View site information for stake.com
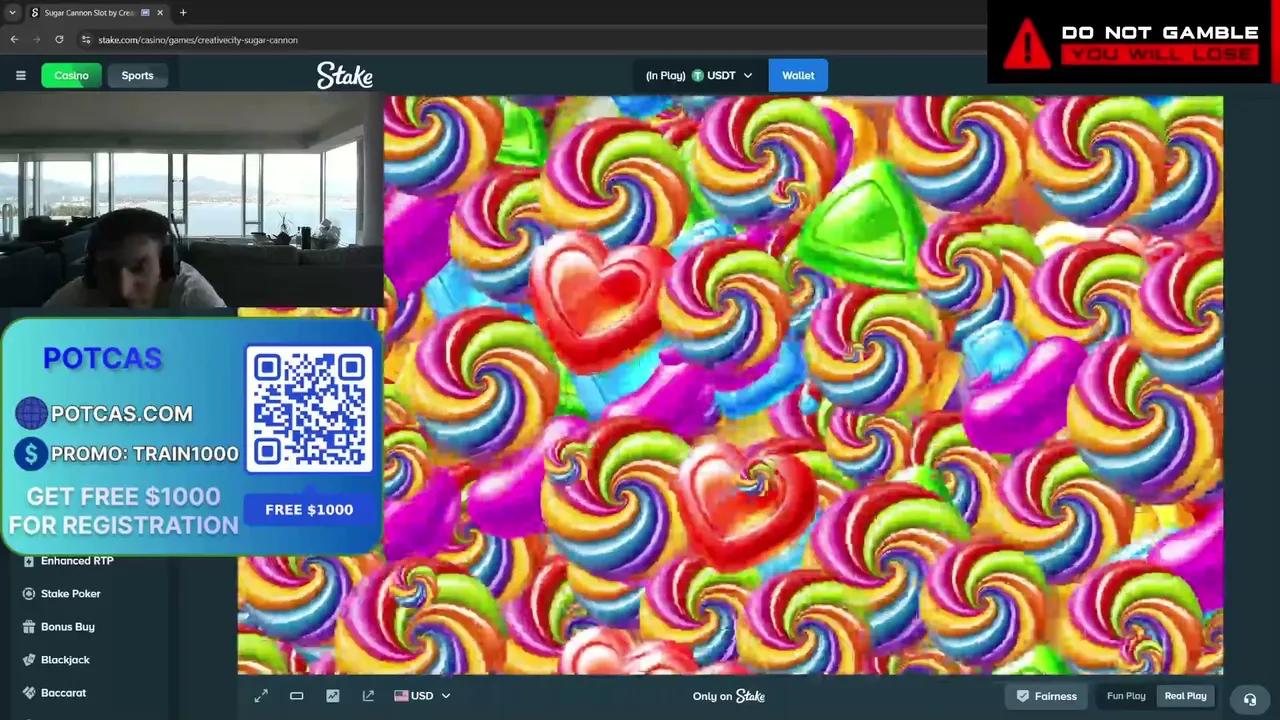The height and width of the screenshot is (720, 1280). pyautogui.click(x=87, y=40)
